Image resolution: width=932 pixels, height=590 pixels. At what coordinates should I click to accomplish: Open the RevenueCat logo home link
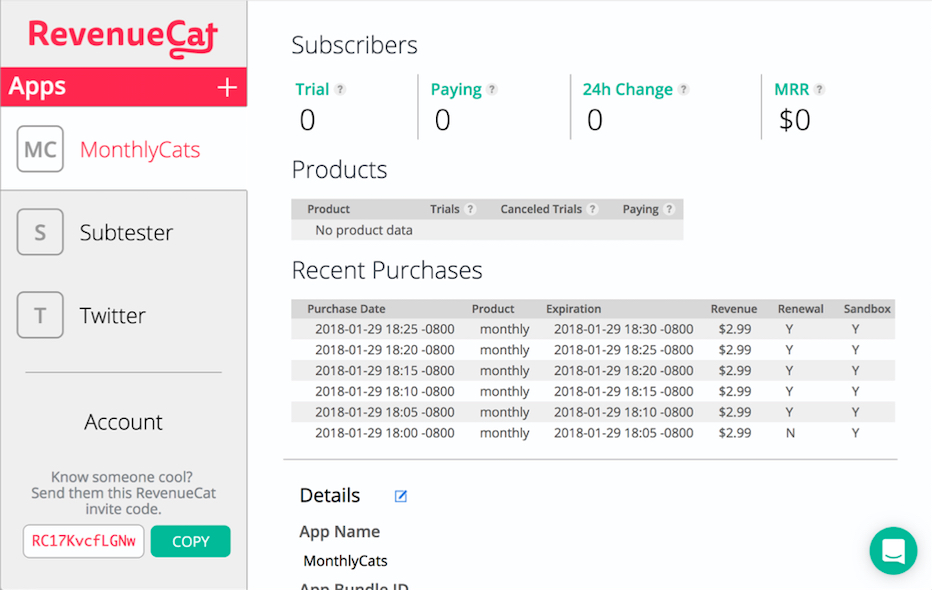(123, 38)
